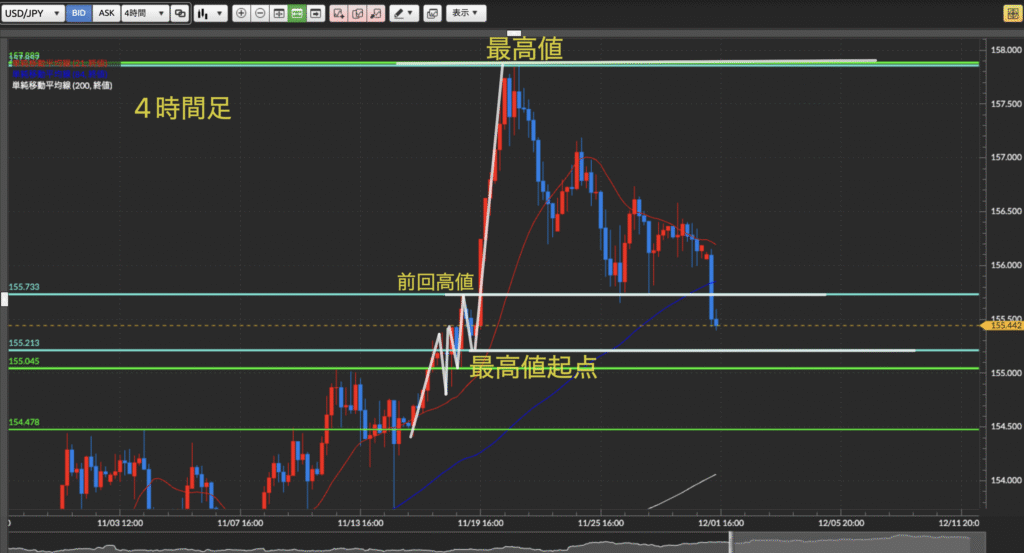This screenshot has height=553, width=1024.
Task: Click the middle pink toolbar button
Action: (x=357, y=14)
